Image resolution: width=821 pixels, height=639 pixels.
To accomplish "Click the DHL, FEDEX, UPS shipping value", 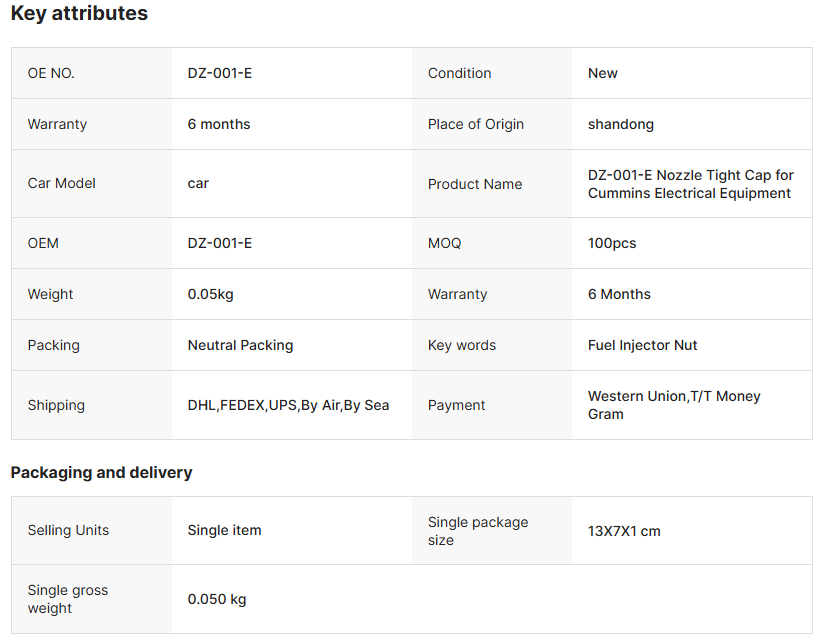I will click(288, 405).
